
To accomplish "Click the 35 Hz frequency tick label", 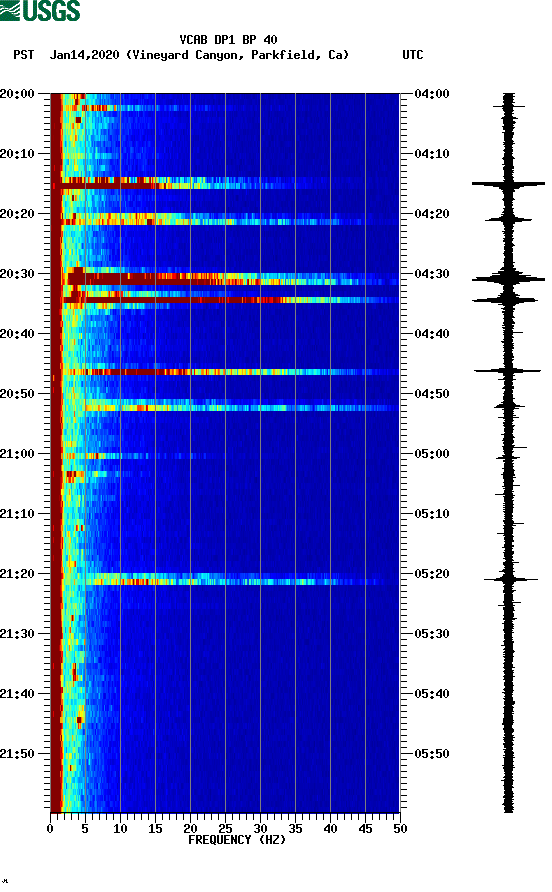I will (295, 829).
